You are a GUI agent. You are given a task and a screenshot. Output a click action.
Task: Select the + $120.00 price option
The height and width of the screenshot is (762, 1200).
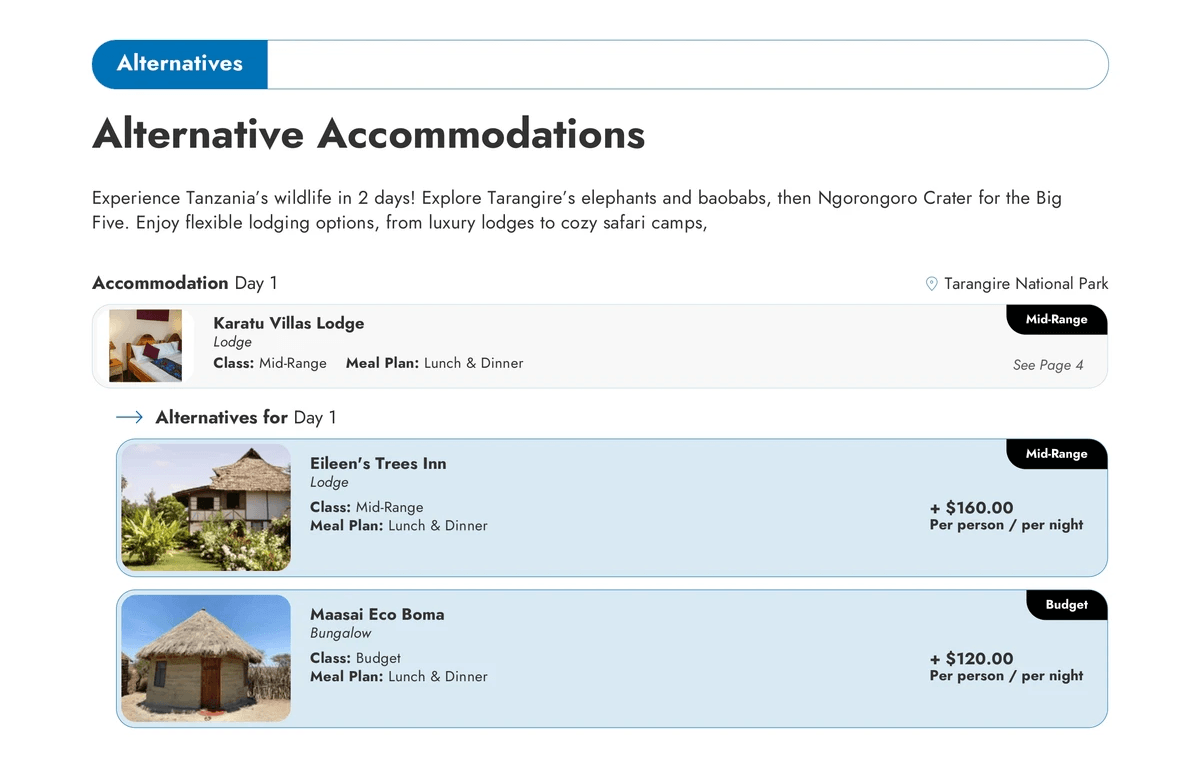(x=971, y=659)
